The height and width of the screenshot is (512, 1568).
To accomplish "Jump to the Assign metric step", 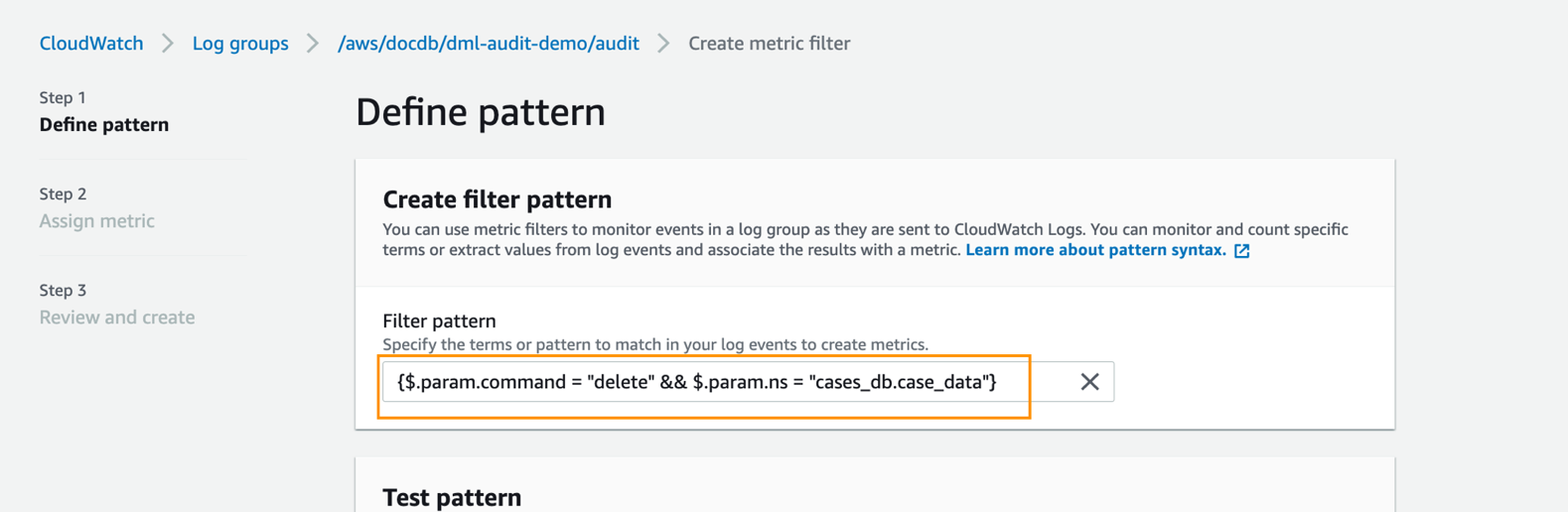I will coord(96,221).
